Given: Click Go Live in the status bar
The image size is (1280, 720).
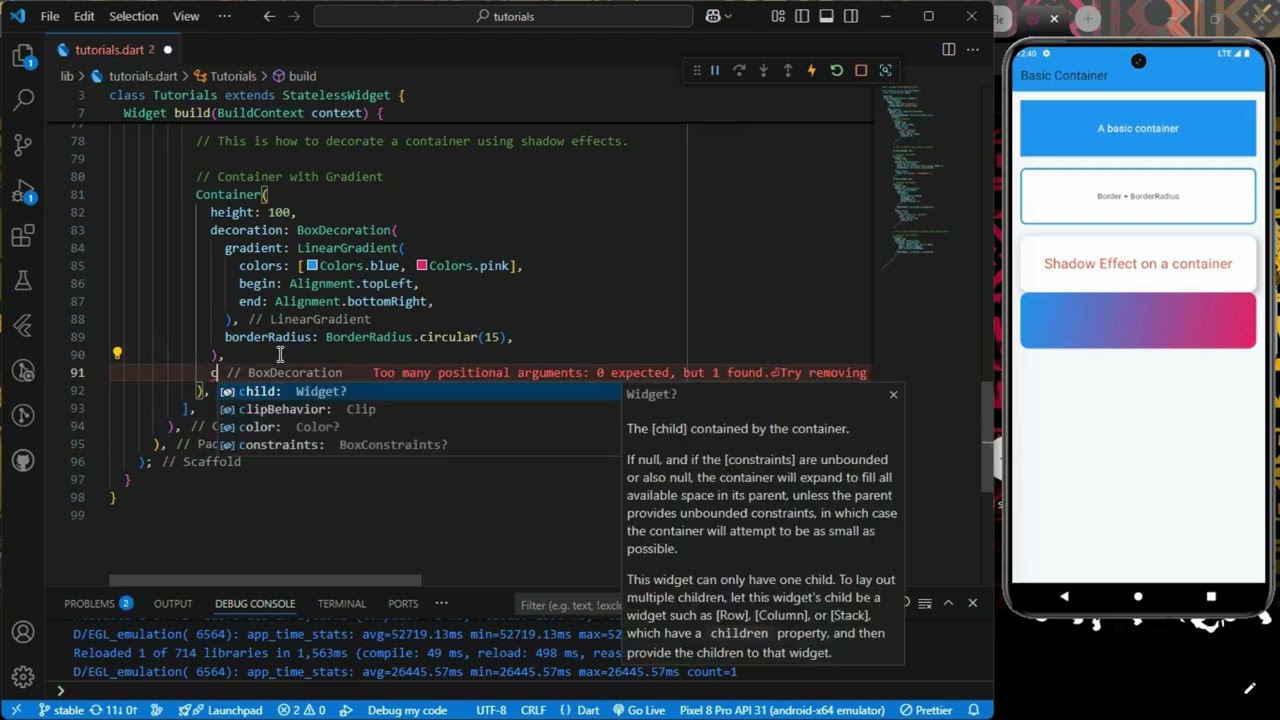Looking at the screenshot, I should (637, 710).
